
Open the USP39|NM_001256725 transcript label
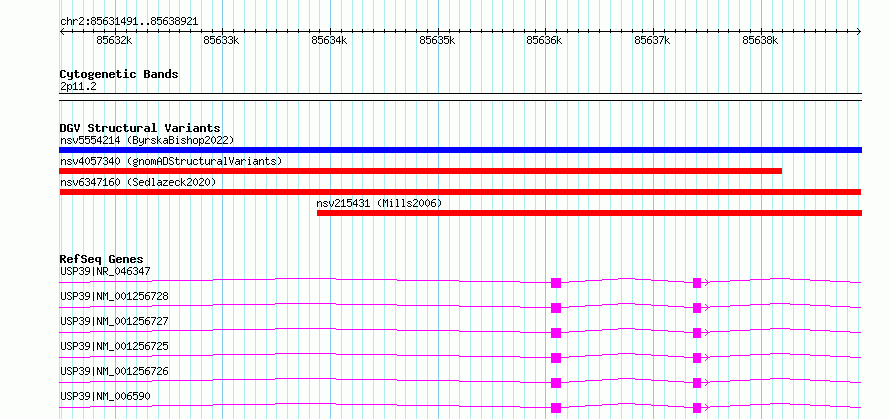coord(114,346)
